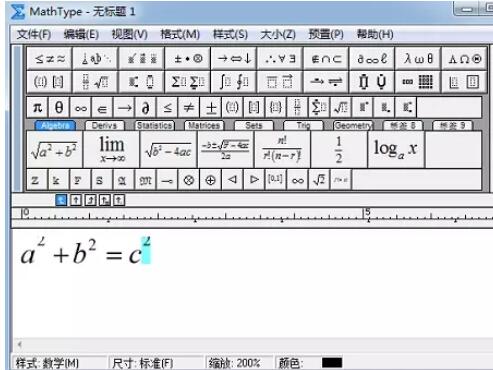
Task: Insert the sqrt(a²+b²) expression
Action: coord(54,149)
